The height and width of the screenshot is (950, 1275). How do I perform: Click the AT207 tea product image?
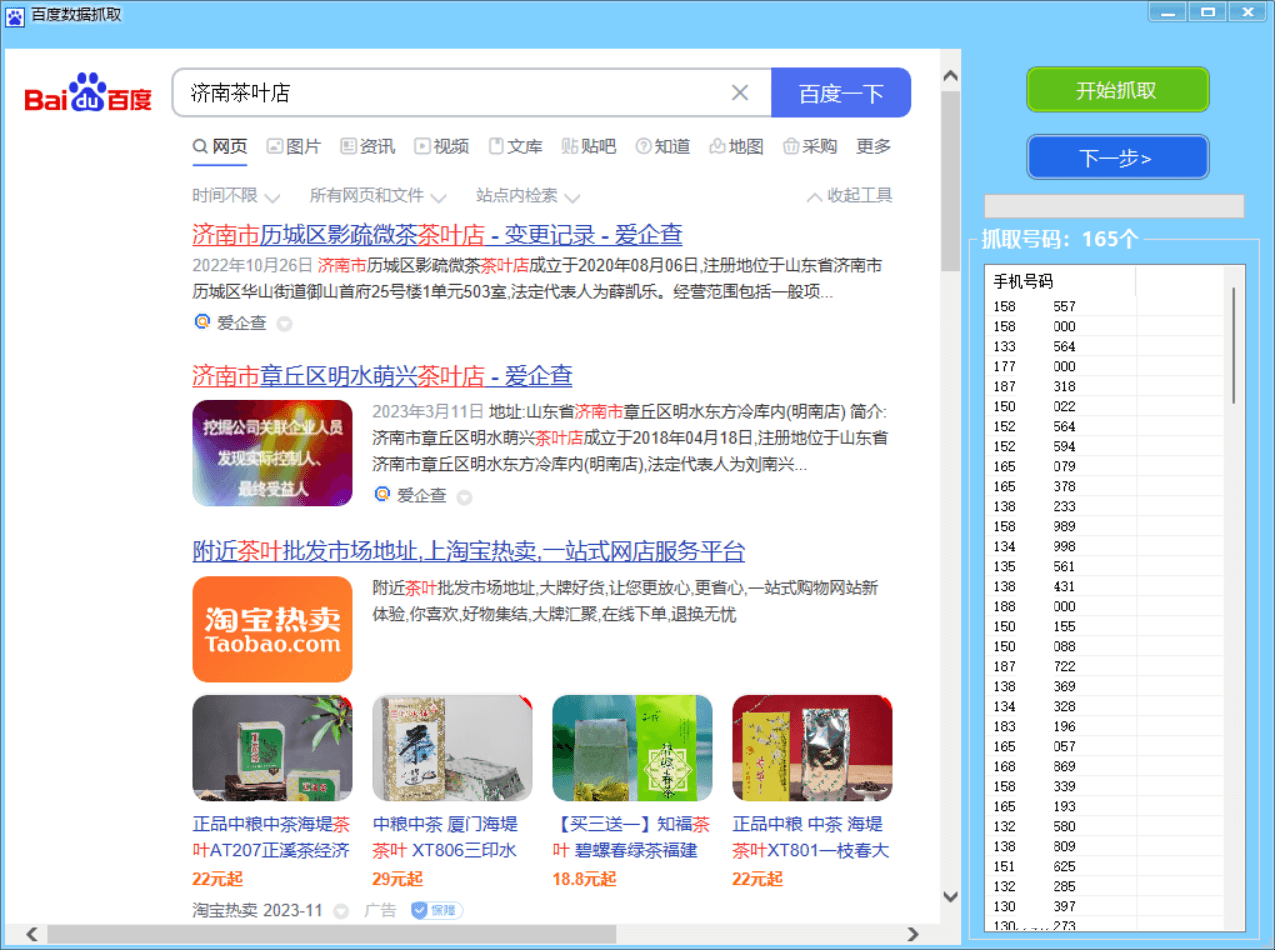pyautogui.click(x=272, y=748)
